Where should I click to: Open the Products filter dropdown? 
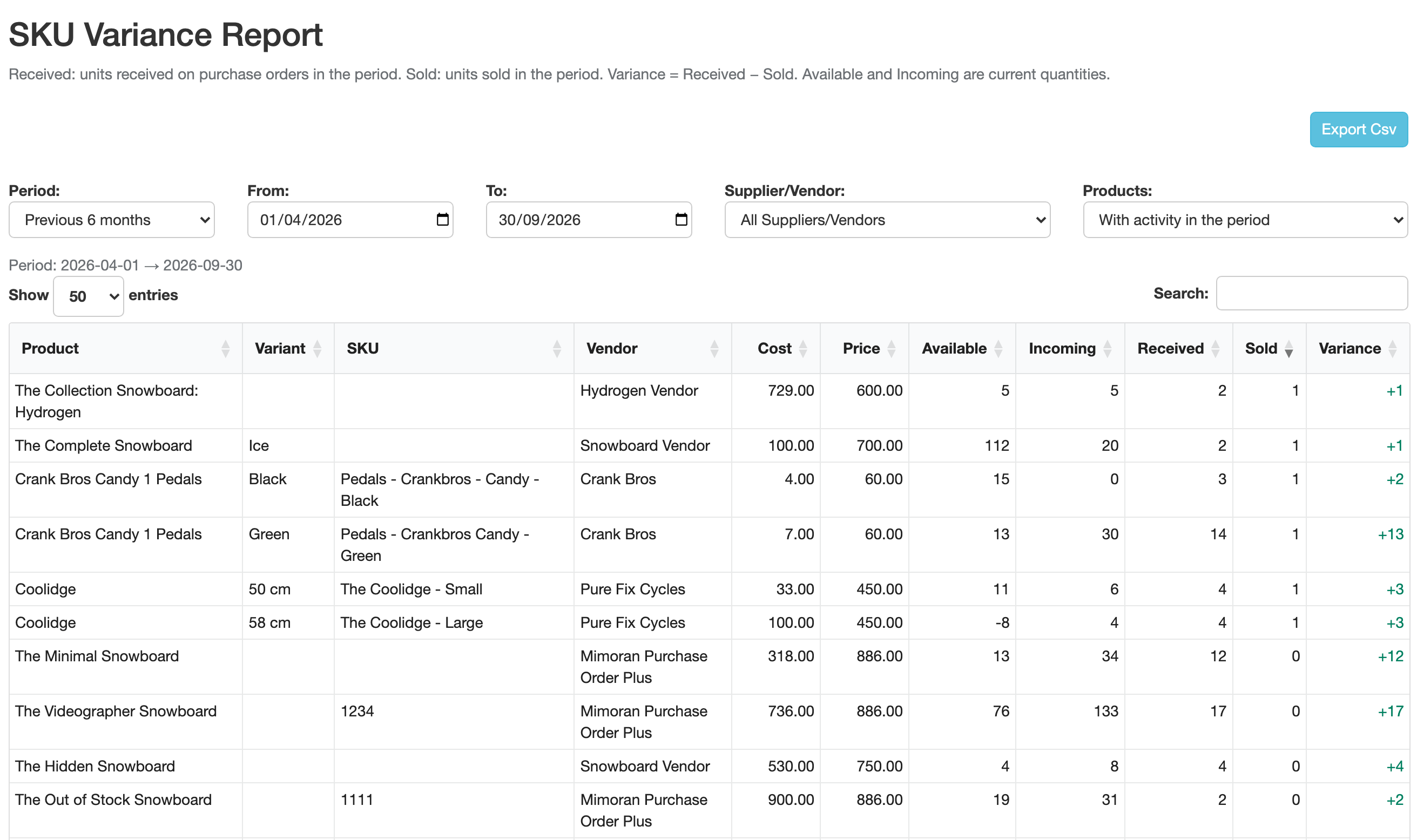pos(1245,220)
